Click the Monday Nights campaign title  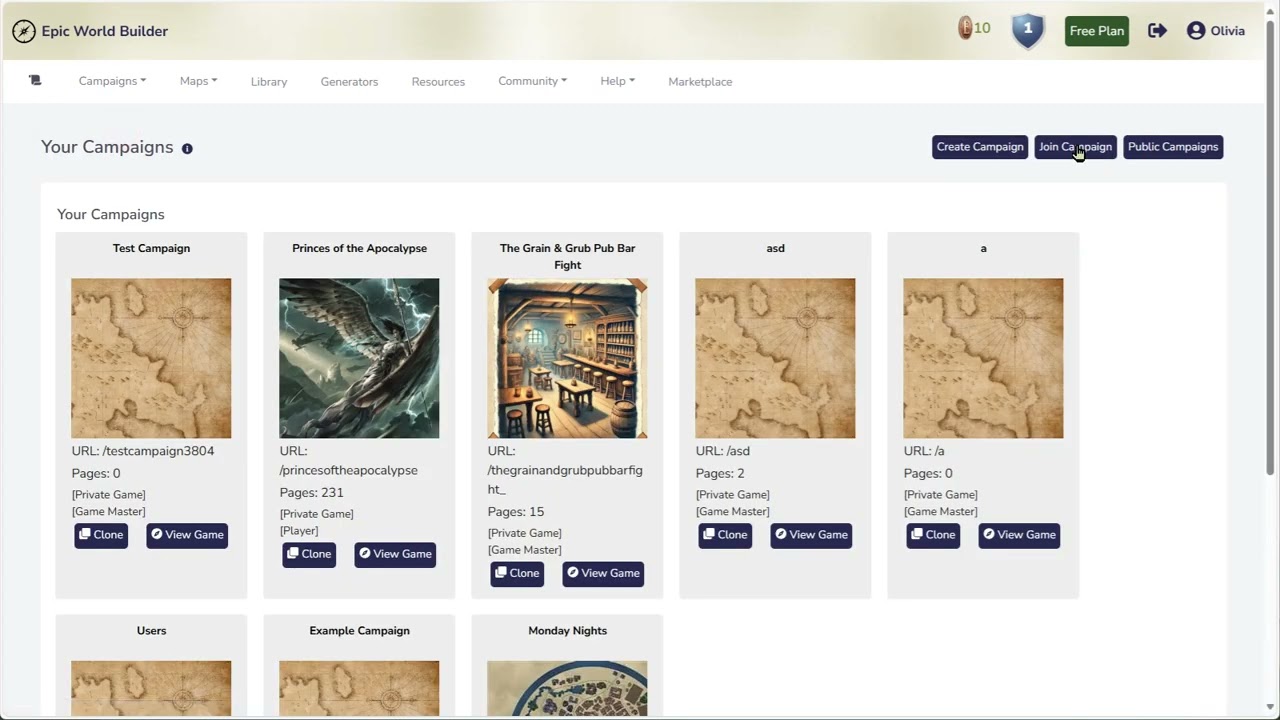tap(567, 631)
